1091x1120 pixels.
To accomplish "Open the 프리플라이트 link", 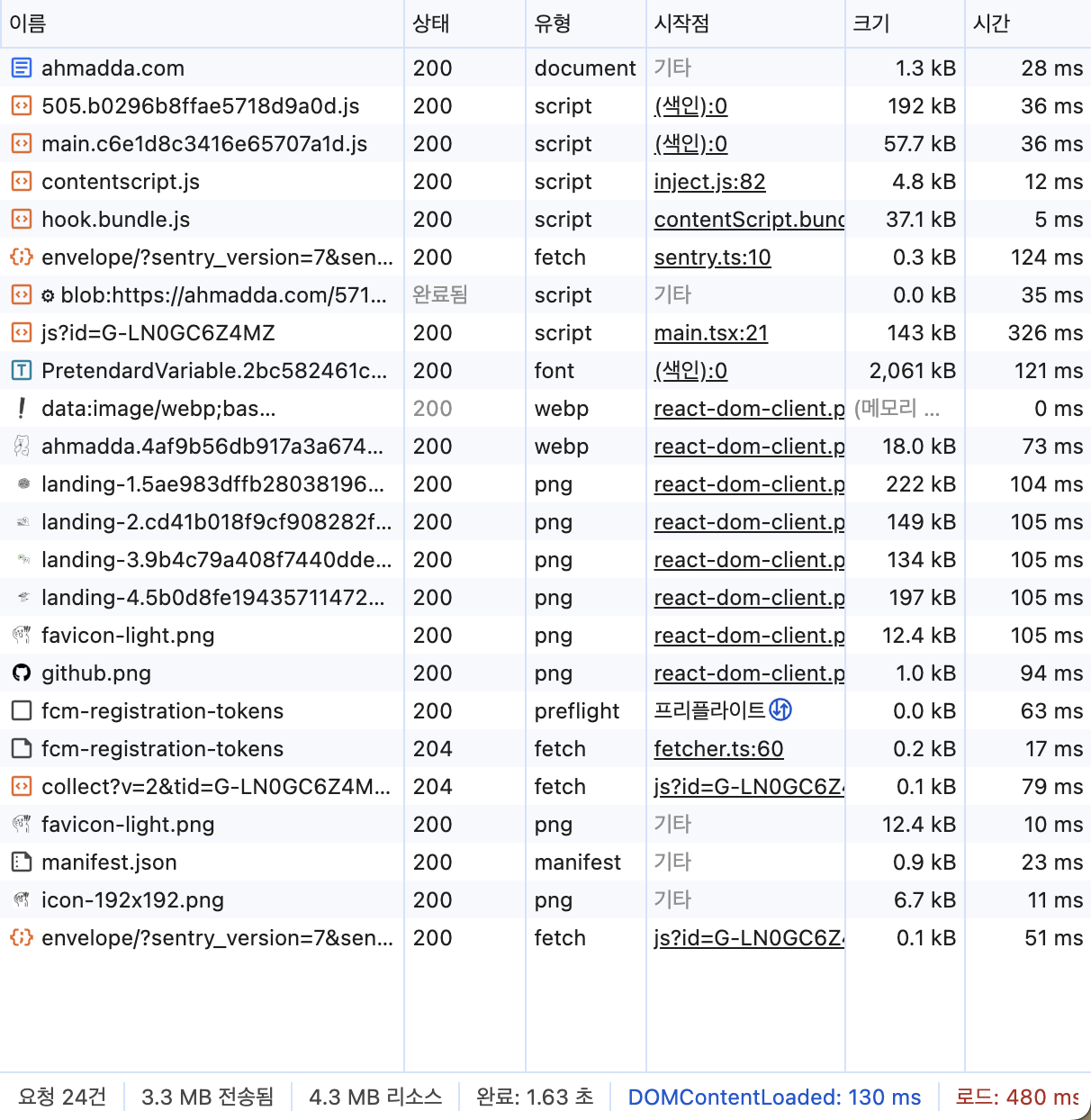I will (x=709, y=710).
